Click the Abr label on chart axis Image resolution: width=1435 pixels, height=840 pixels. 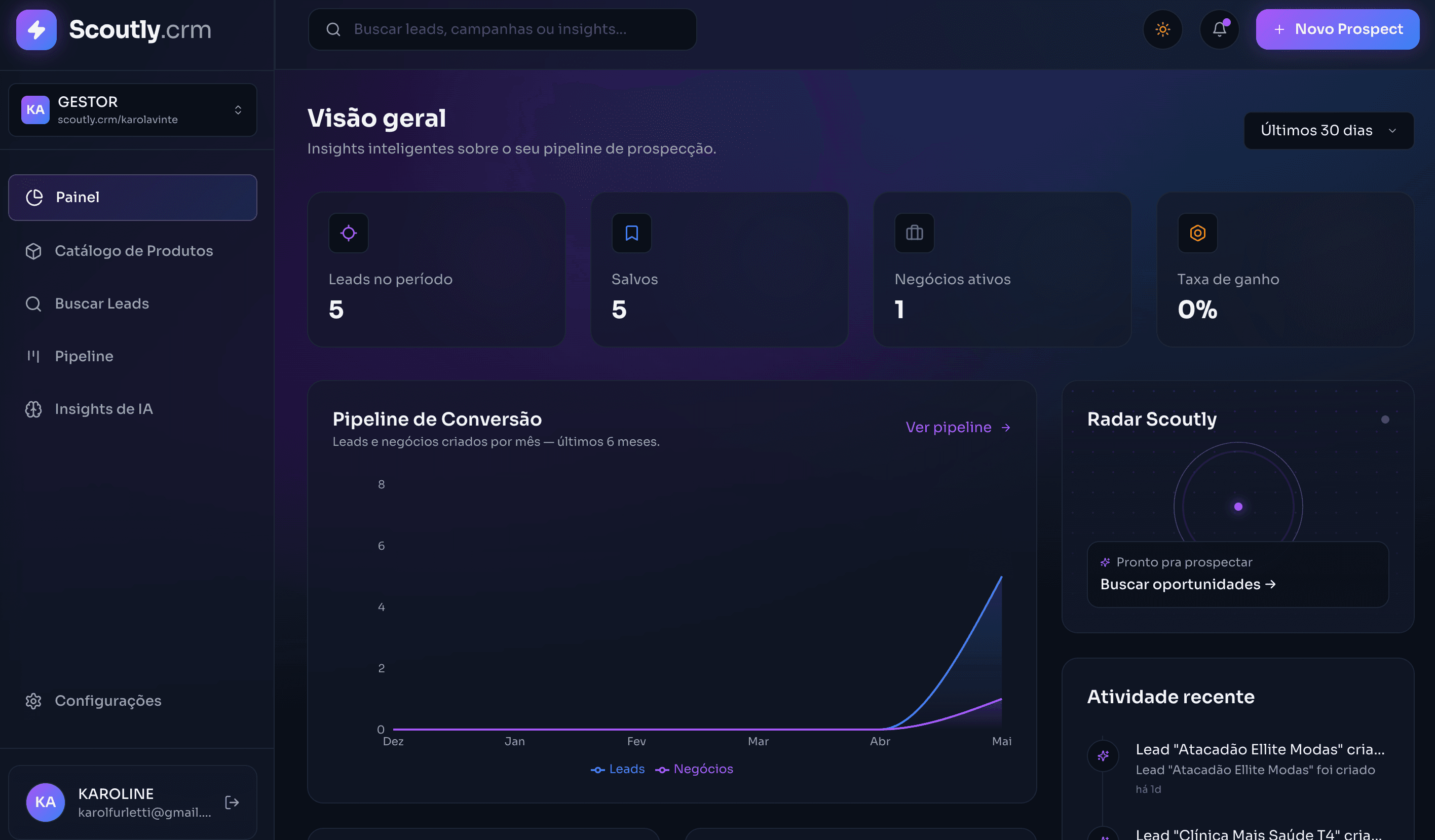click(880, 742)
